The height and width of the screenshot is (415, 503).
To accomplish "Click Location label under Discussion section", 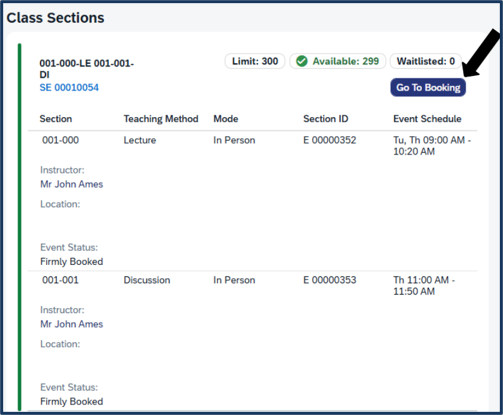I will 60,344.
